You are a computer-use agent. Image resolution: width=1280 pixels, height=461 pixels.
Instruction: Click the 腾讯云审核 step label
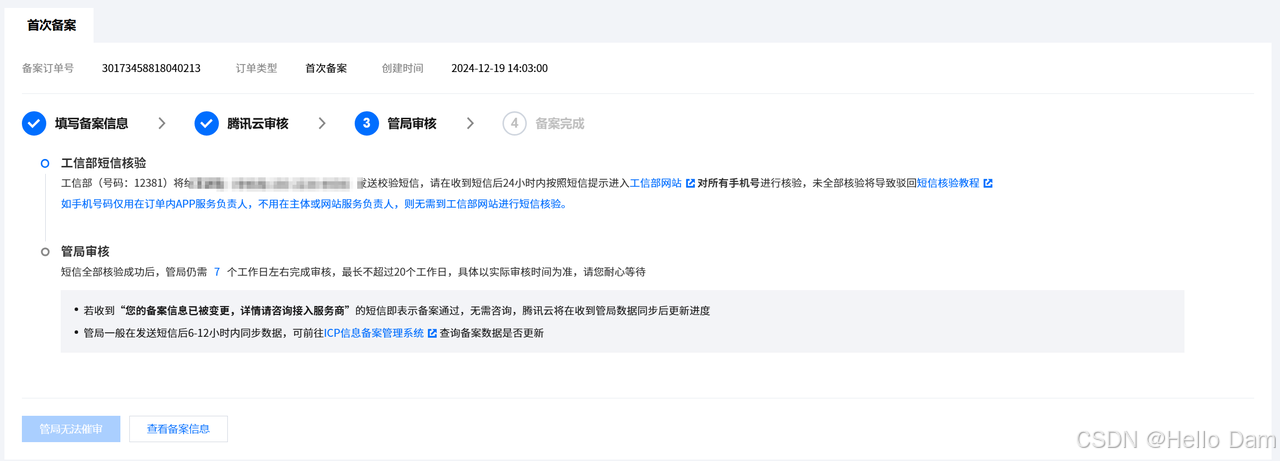258,124
